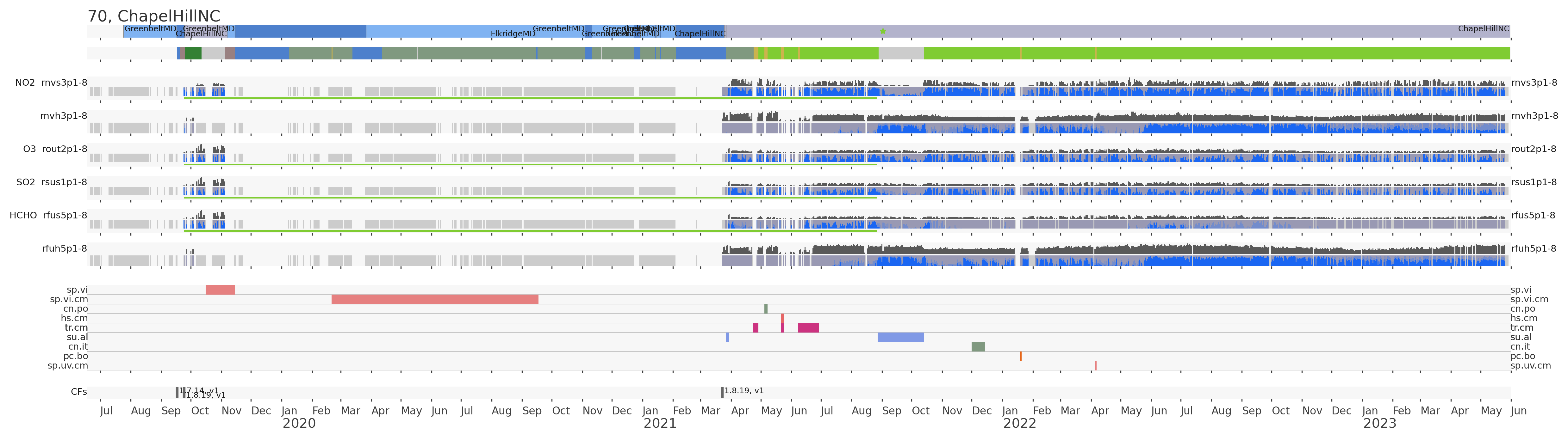Click the sp.uv.cm event marker
This screenshot has height=440, width=1568.
coord(1095,366)
